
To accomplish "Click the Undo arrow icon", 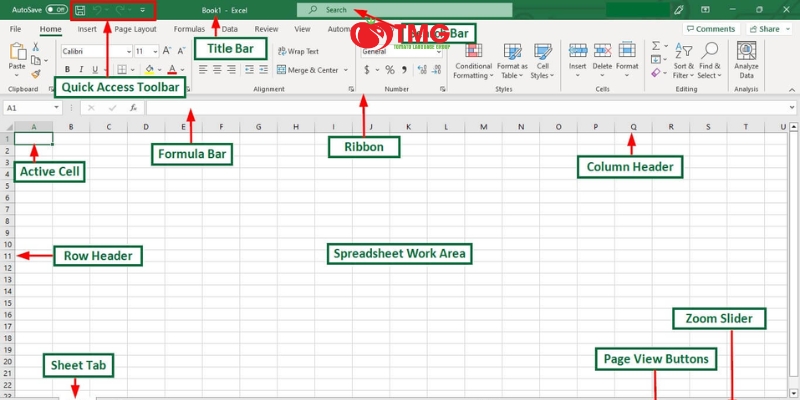I will 97,10.
